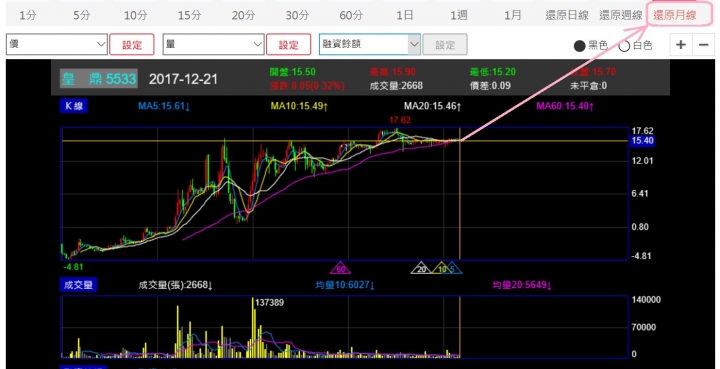720x369 pixels.
Task: Select the 1日 timeframe tab
Action: [x=405, y=15]
